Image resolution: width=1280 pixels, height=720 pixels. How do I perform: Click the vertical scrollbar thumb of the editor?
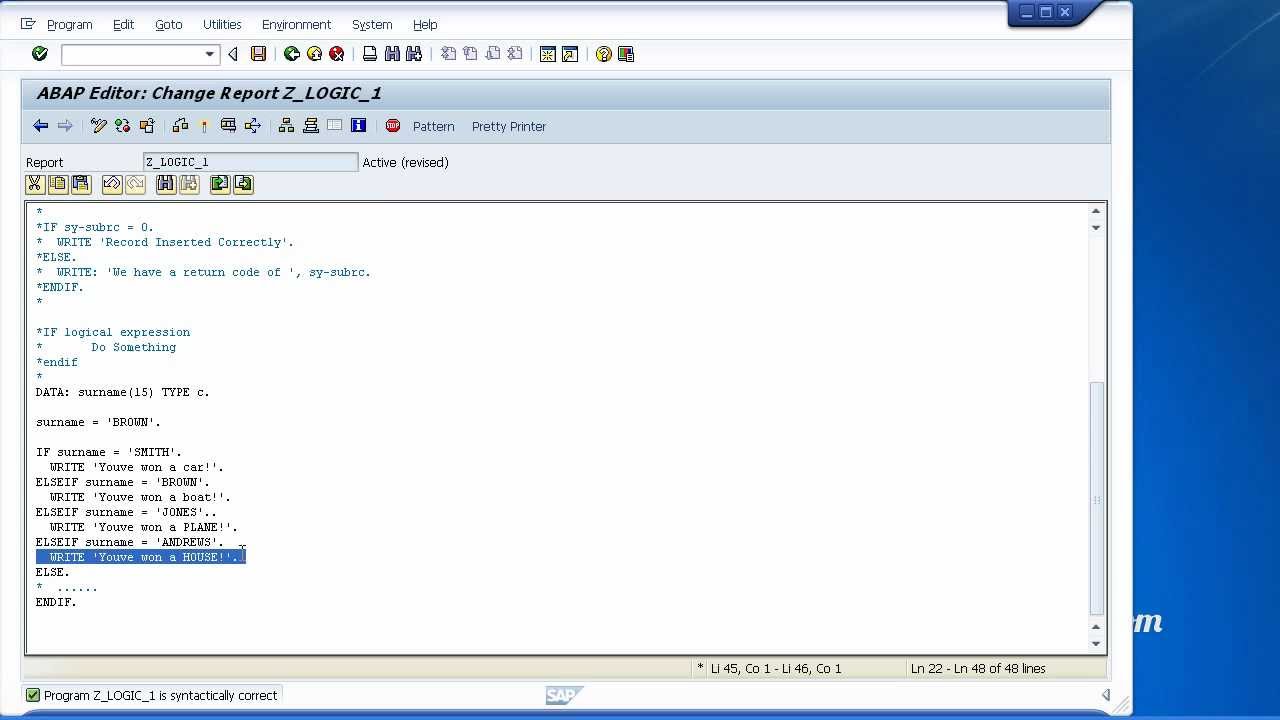tap(1096, 497)
